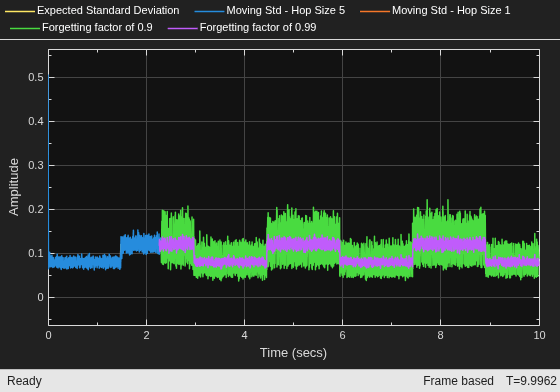The image size is (560, 392).
Task: Click the Frame based status indicator
Action: click(458, 381)
